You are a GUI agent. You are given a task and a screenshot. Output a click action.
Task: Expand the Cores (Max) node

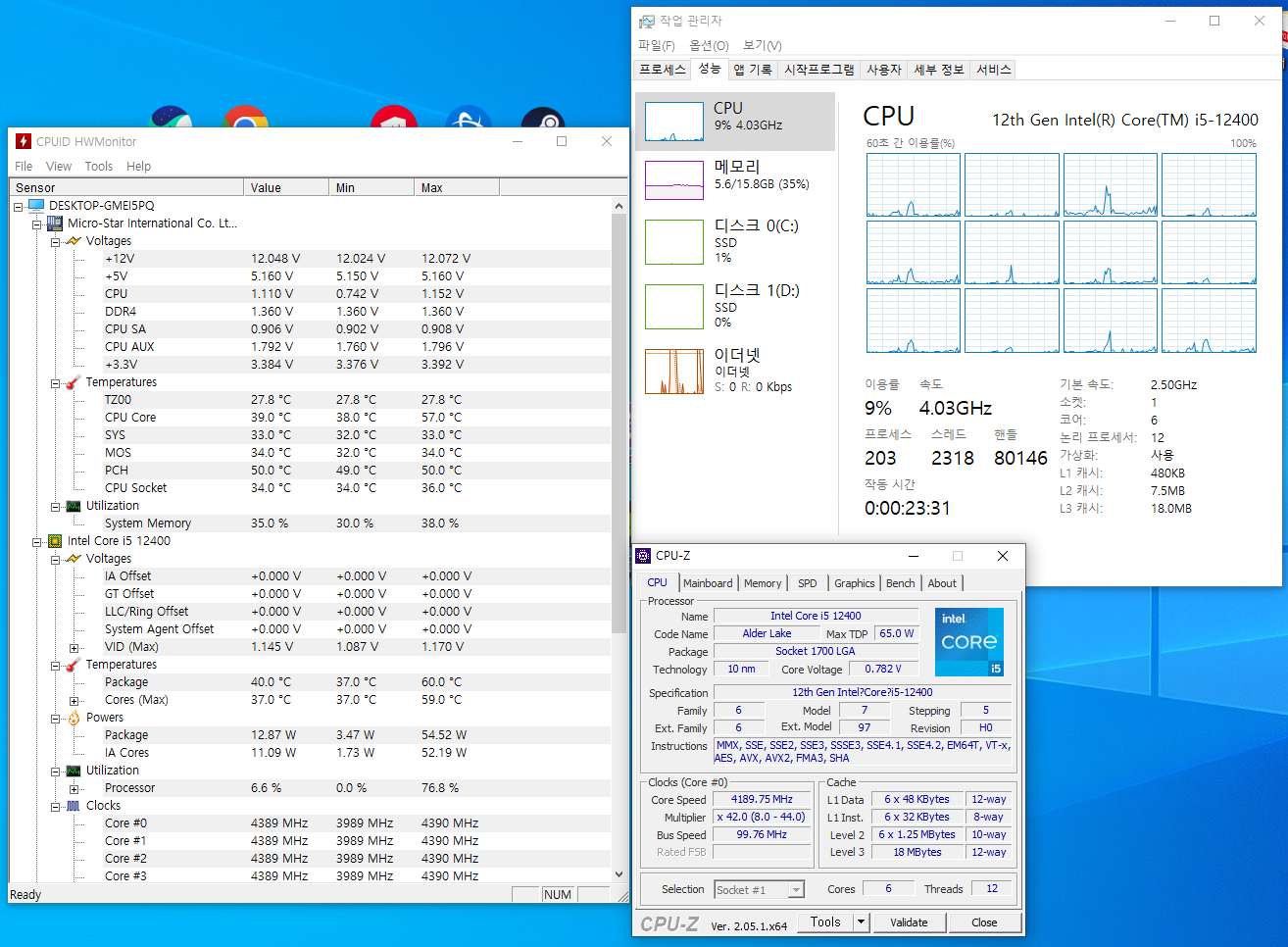pos(74,701)
